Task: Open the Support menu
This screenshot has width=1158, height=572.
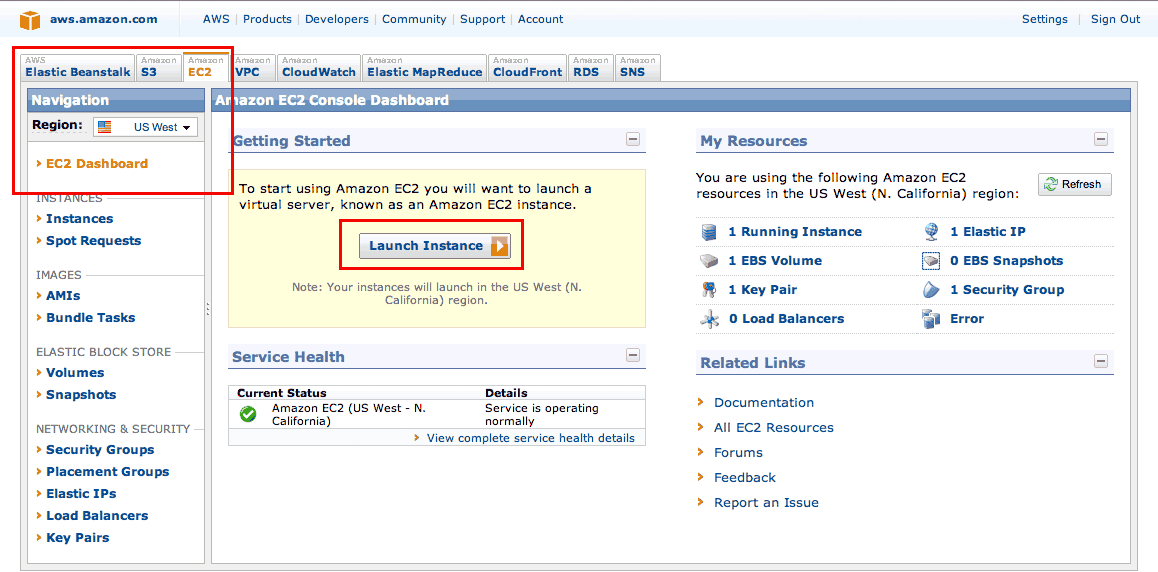Action: point(482,19)
